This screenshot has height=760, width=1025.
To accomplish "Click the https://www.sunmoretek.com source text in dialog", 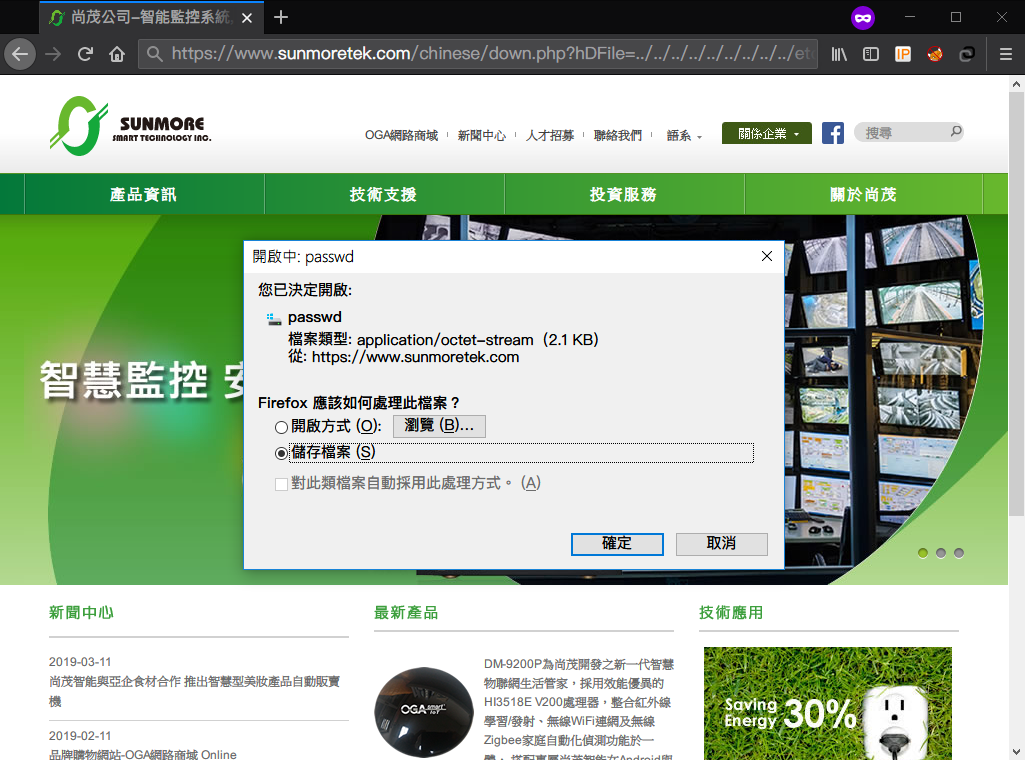I will point(415,357).
